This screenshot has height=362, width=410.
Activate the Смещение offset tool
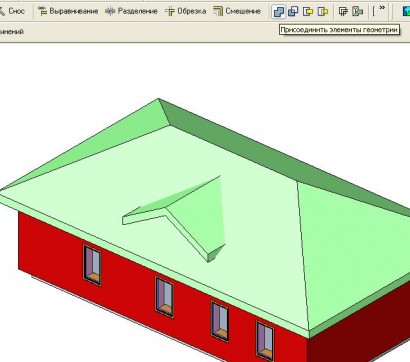237,11
